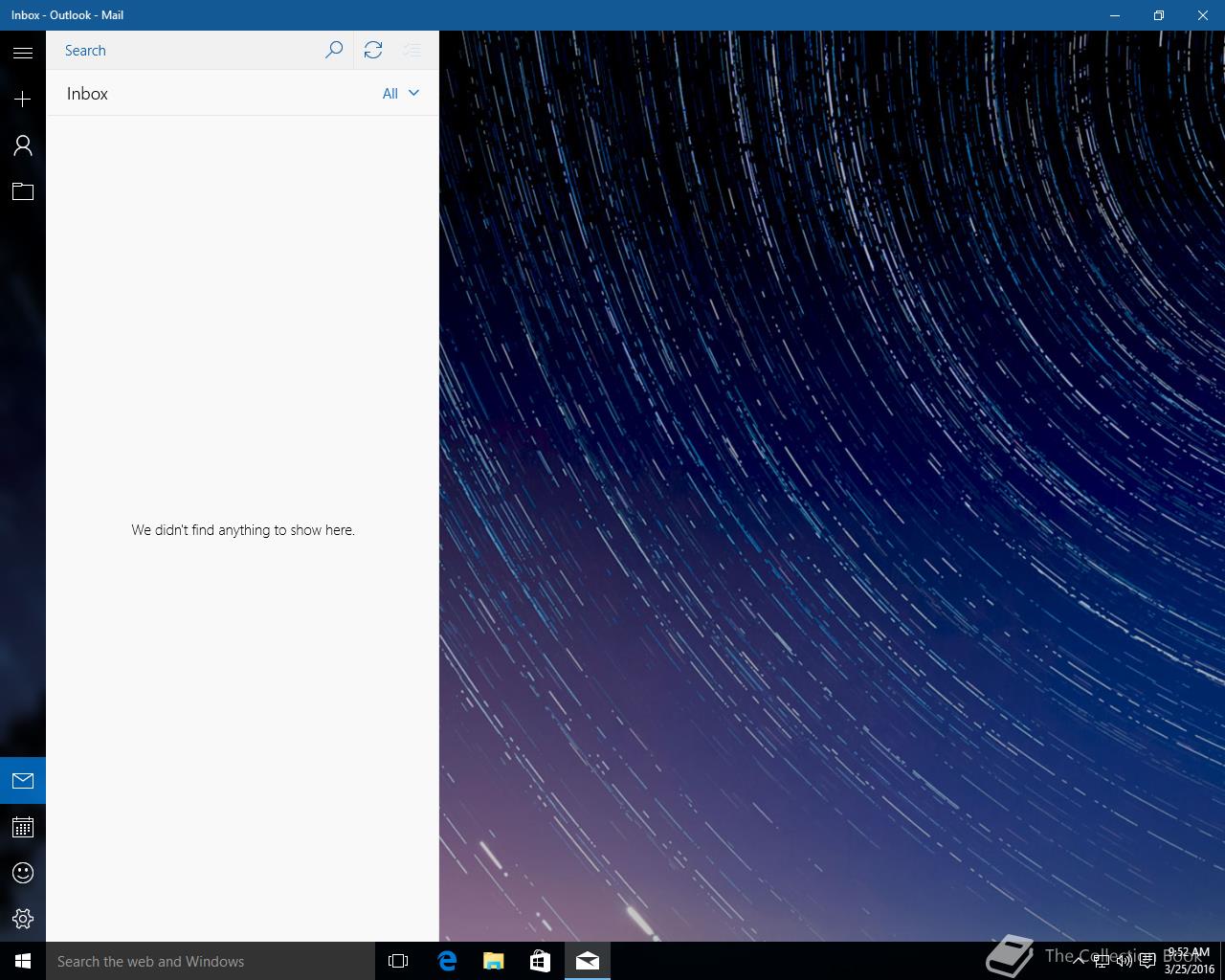Open Task View on the taskbar
The height and width of the screenshot is (980, 1225).
398,961
